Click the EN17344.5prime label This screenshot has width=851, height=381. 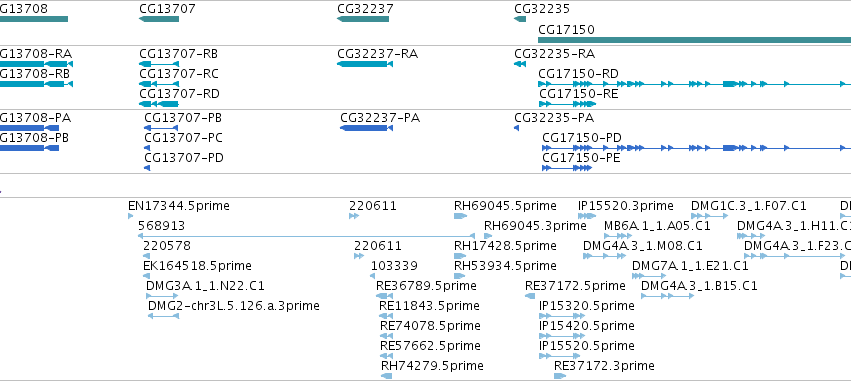click(x=179, y=206)
